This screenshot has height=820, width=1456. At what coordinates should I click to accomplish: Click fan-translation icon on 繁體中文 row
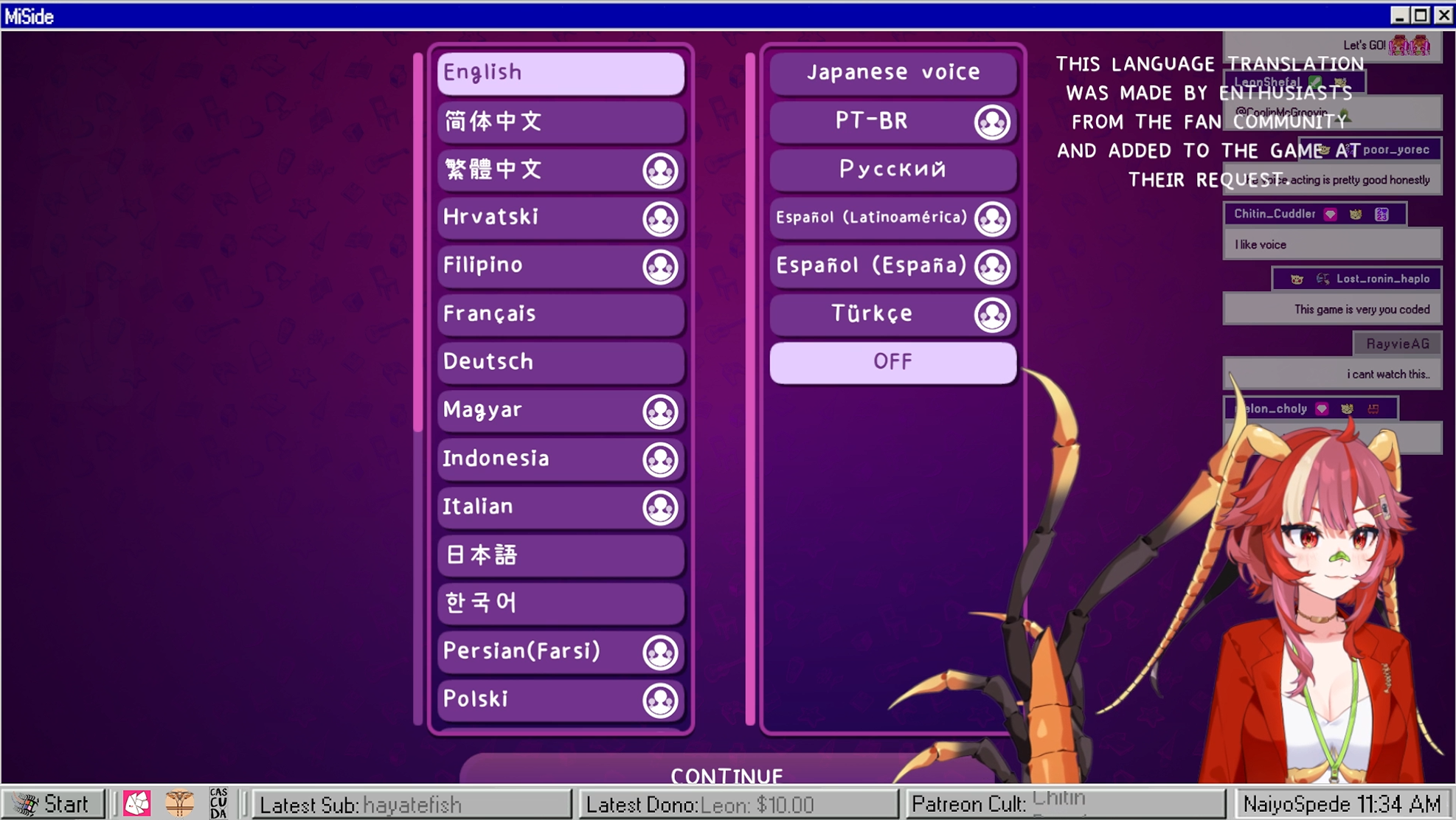click(659, 170)
